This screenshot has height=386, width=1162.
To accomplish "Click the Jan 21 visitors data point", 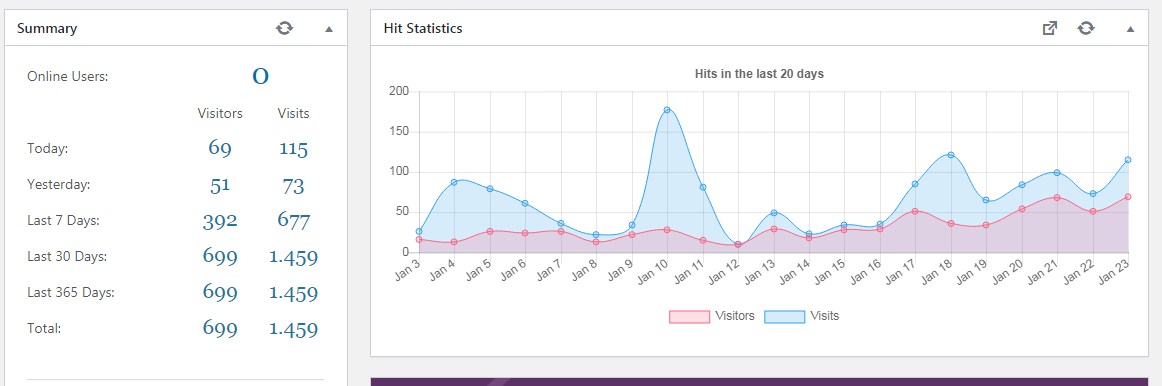I will coord(1057,198).
